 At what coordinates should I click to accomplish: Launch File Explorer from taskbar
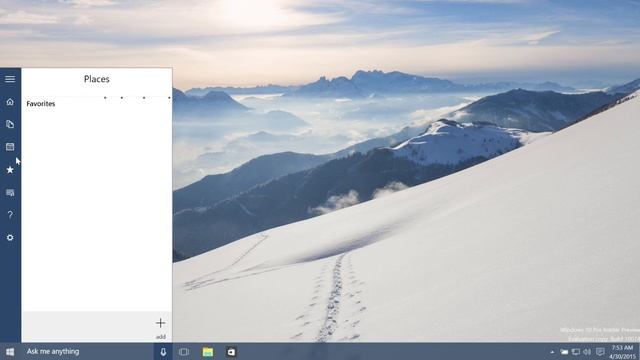(x=208, y=352)
